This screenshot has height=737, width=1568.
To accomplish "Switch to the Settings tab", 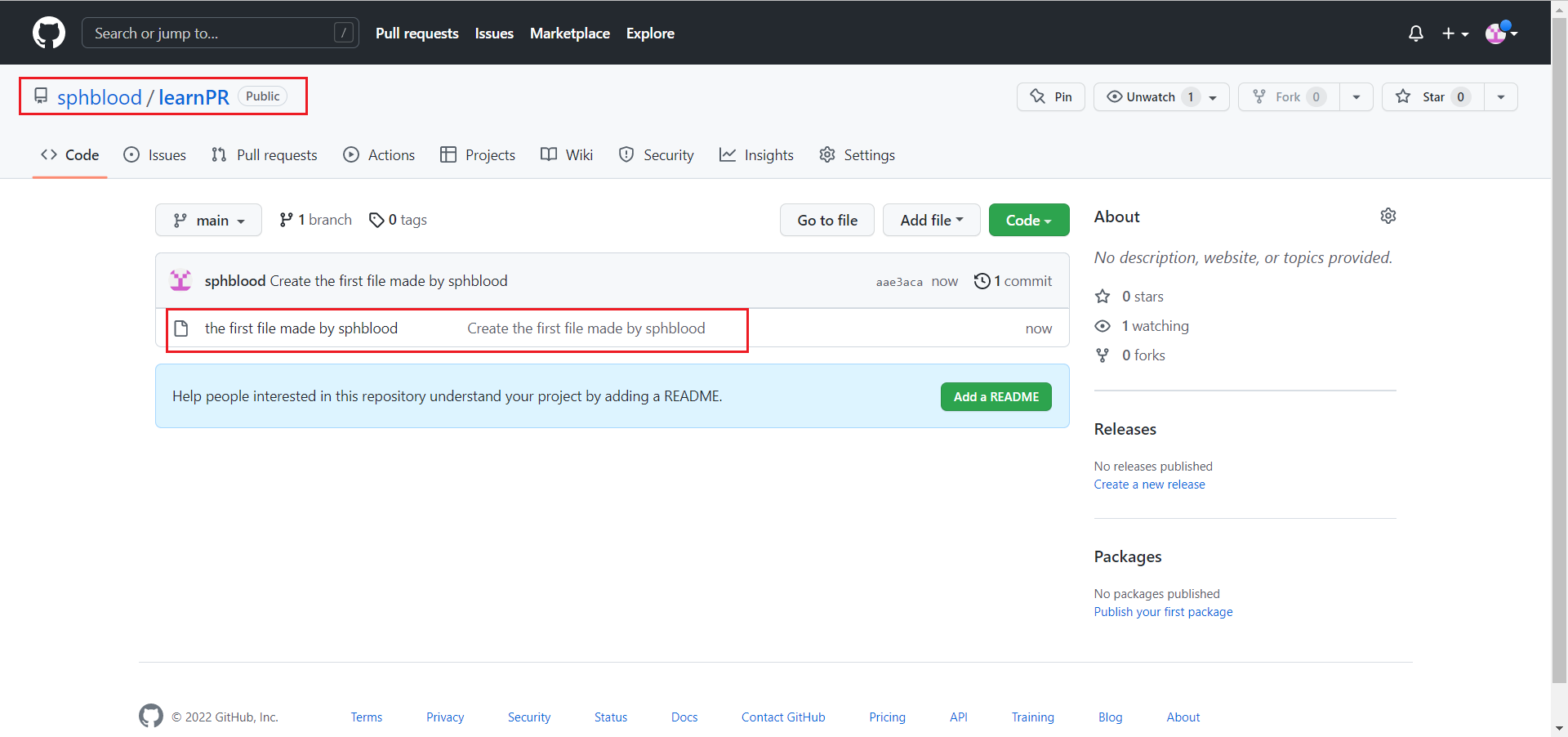I will (x=857, y=154).
